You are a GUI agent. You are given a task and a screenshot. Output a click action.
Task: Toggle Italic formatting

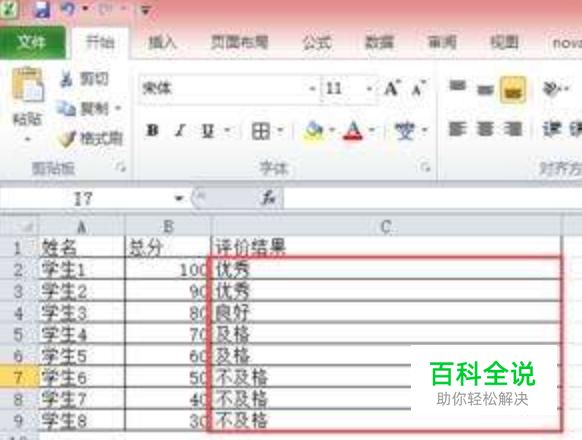click(x=180, y=131)
